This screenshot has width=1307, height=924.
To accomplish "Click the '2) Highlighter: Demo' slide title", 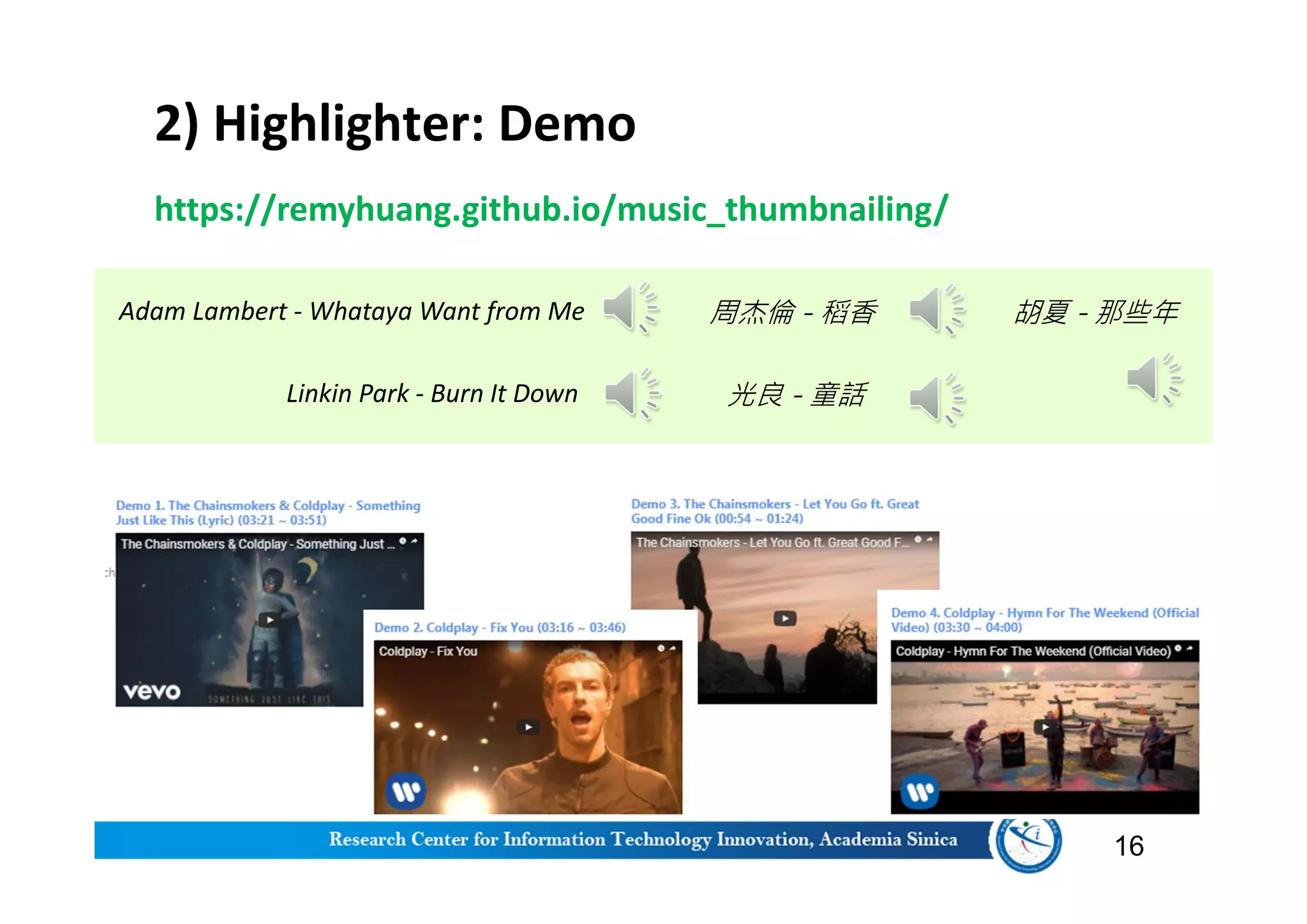I will tap(395, 124).
